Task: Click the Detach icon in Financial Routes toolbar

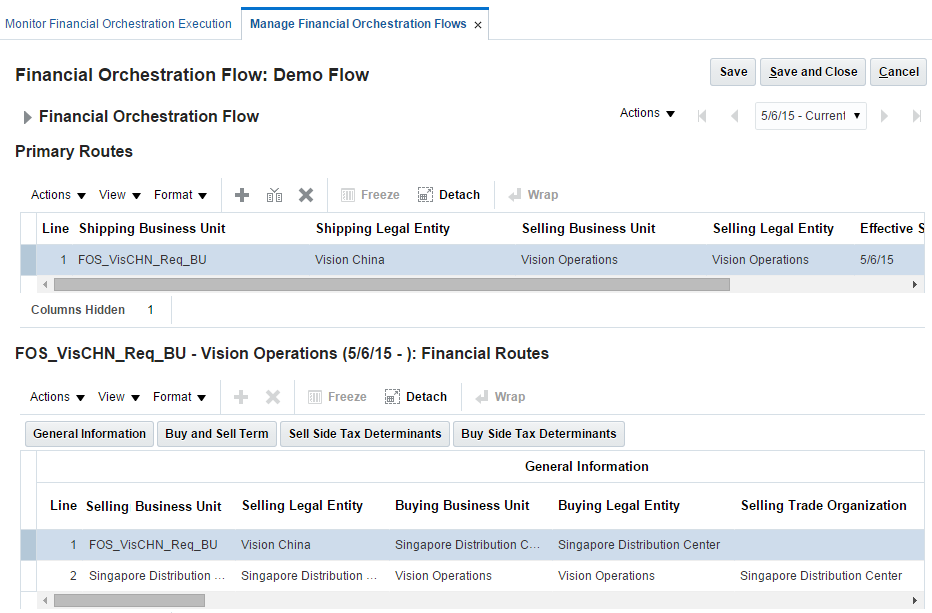Action: (415, 397)
